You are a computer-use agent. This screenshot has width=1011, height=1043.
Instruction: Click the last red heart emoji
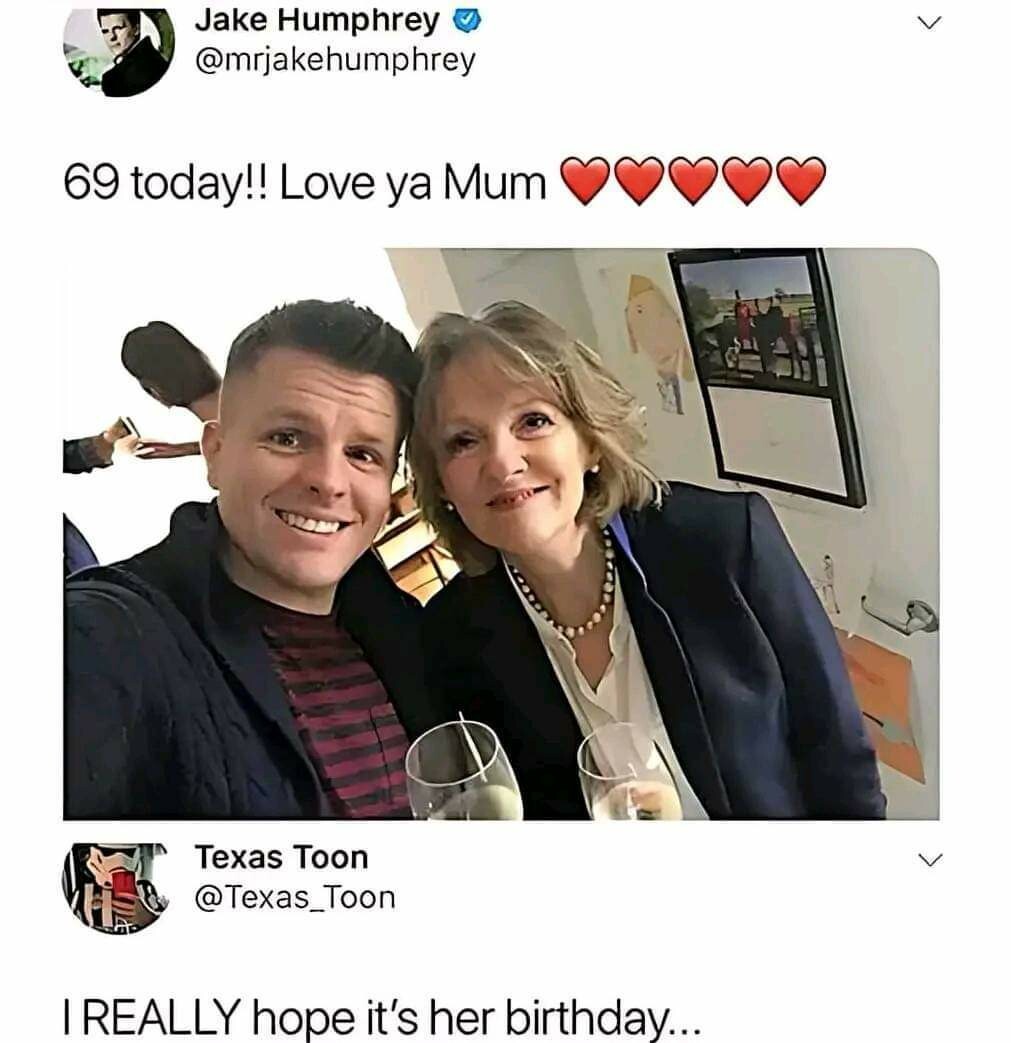tap(801, 180)
